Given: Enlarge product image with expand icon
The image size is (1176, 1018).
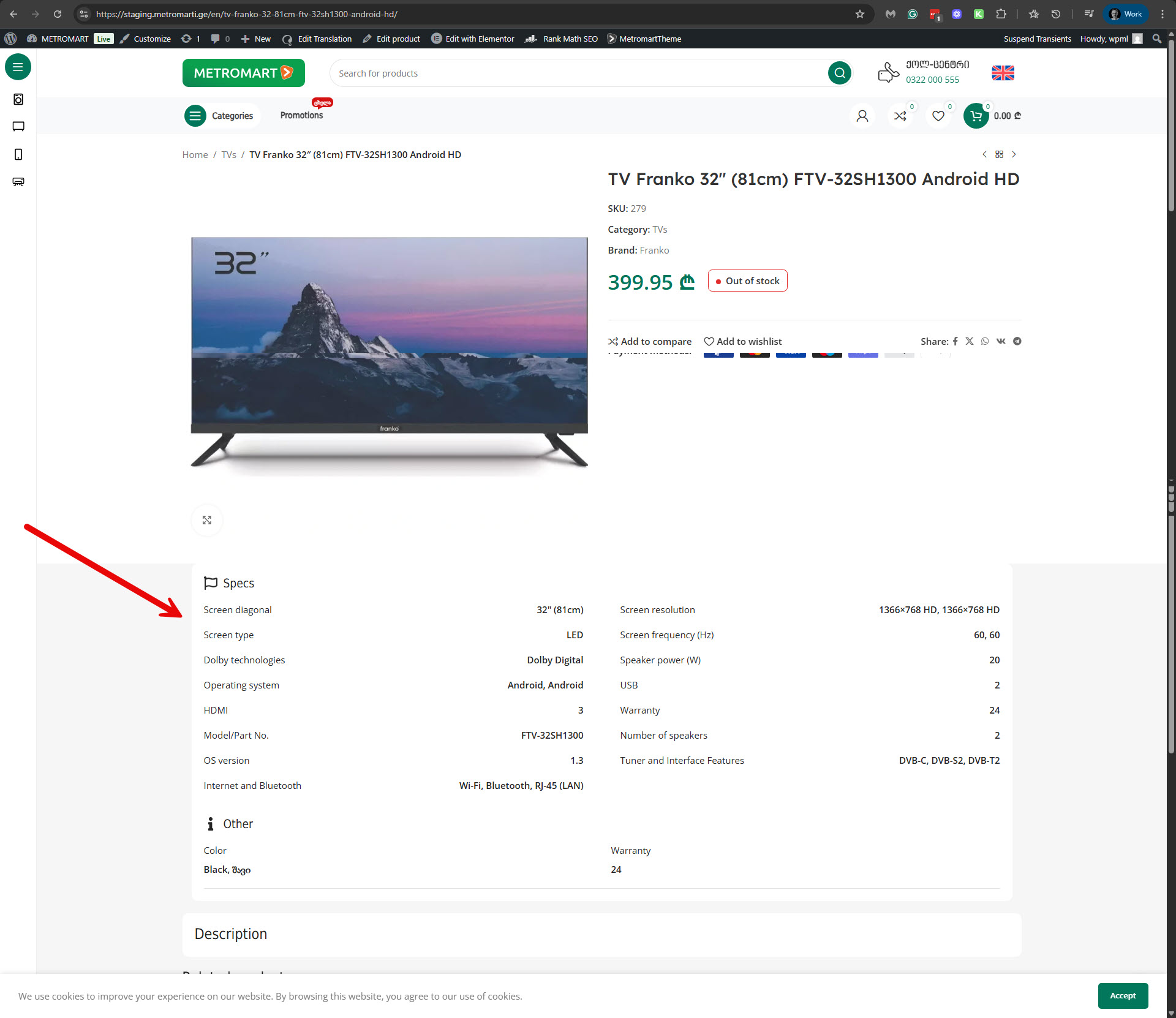Looking at the screenshot, I should 207,520.
